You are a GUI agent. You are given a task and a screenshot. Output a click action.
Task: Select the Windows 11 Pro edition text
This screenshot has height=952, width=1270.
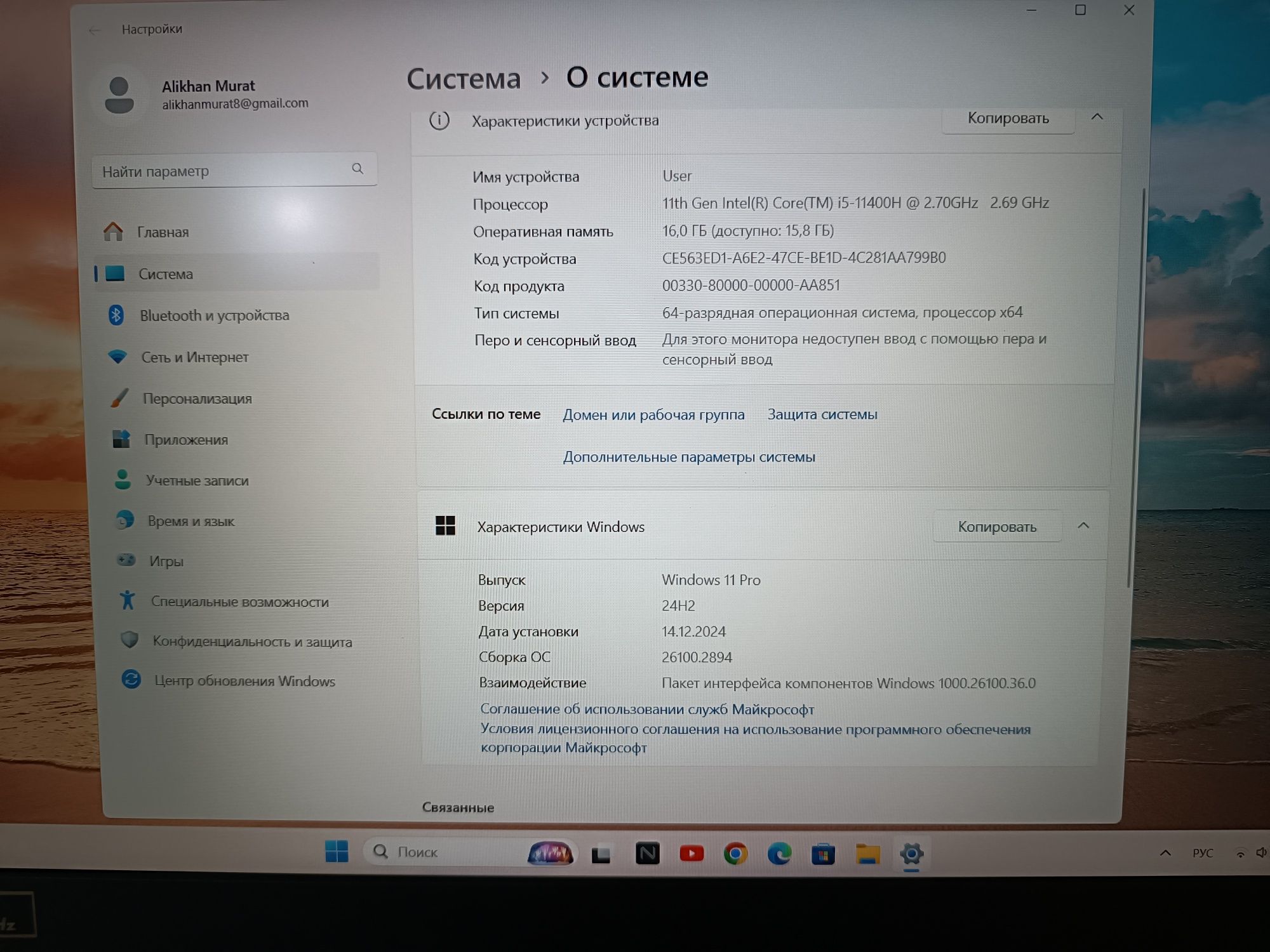711,580
